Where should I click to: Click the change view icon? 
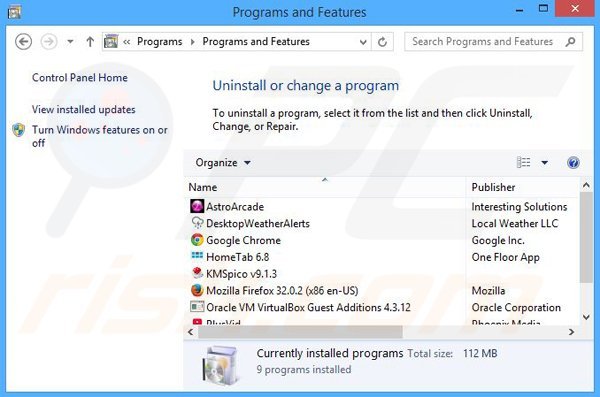(523, 162)
